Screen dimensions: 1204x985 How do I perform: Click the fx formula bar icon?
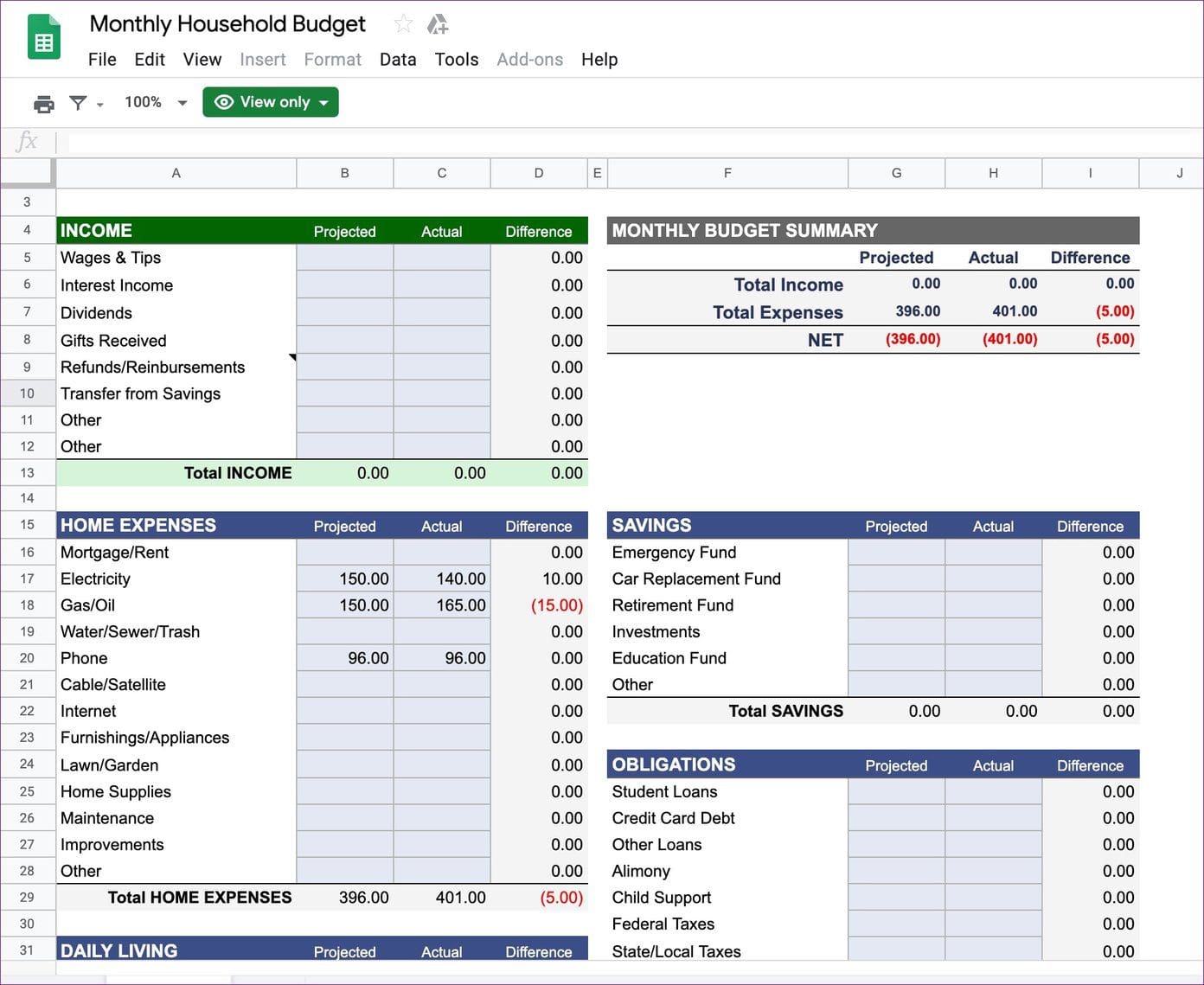(27, 141)
